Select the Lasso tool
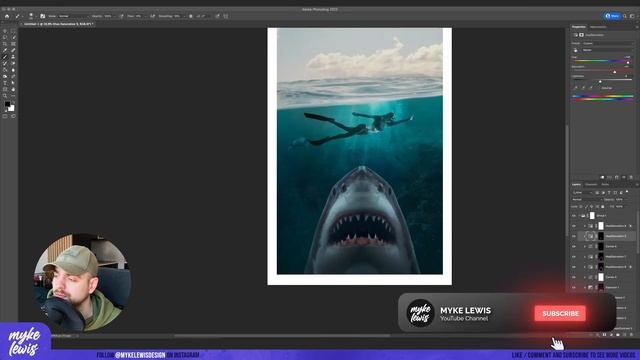This screenshot has width=640, height=360. click(x=5, y=37)
